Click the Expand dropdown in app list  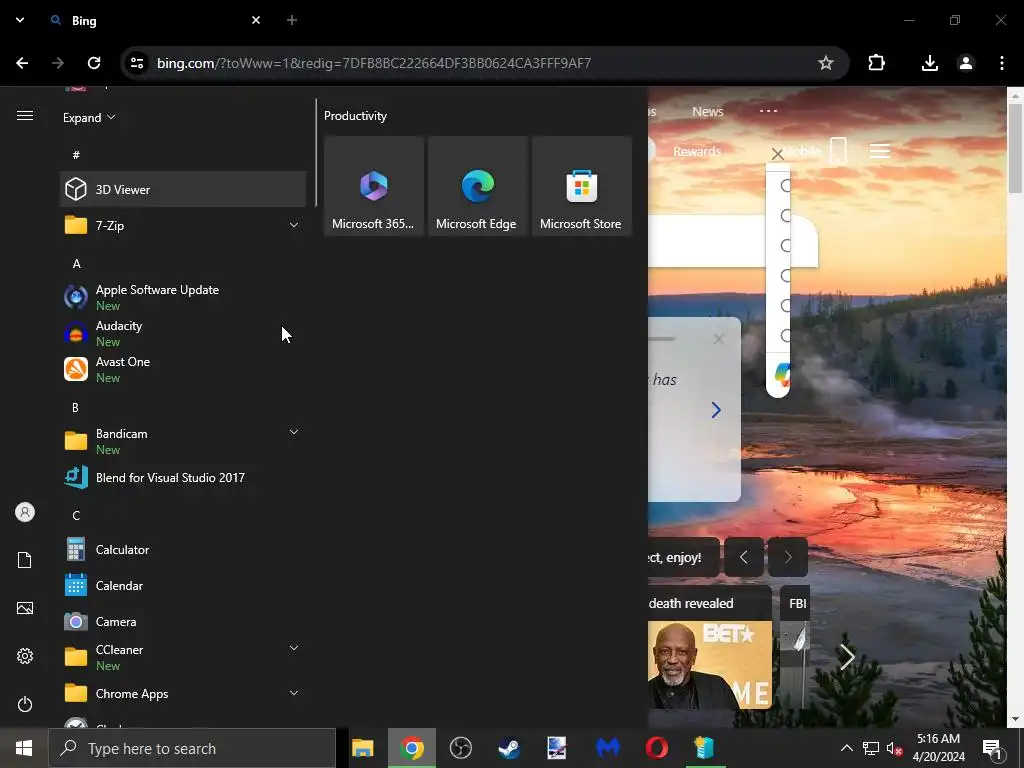point(89,118)
